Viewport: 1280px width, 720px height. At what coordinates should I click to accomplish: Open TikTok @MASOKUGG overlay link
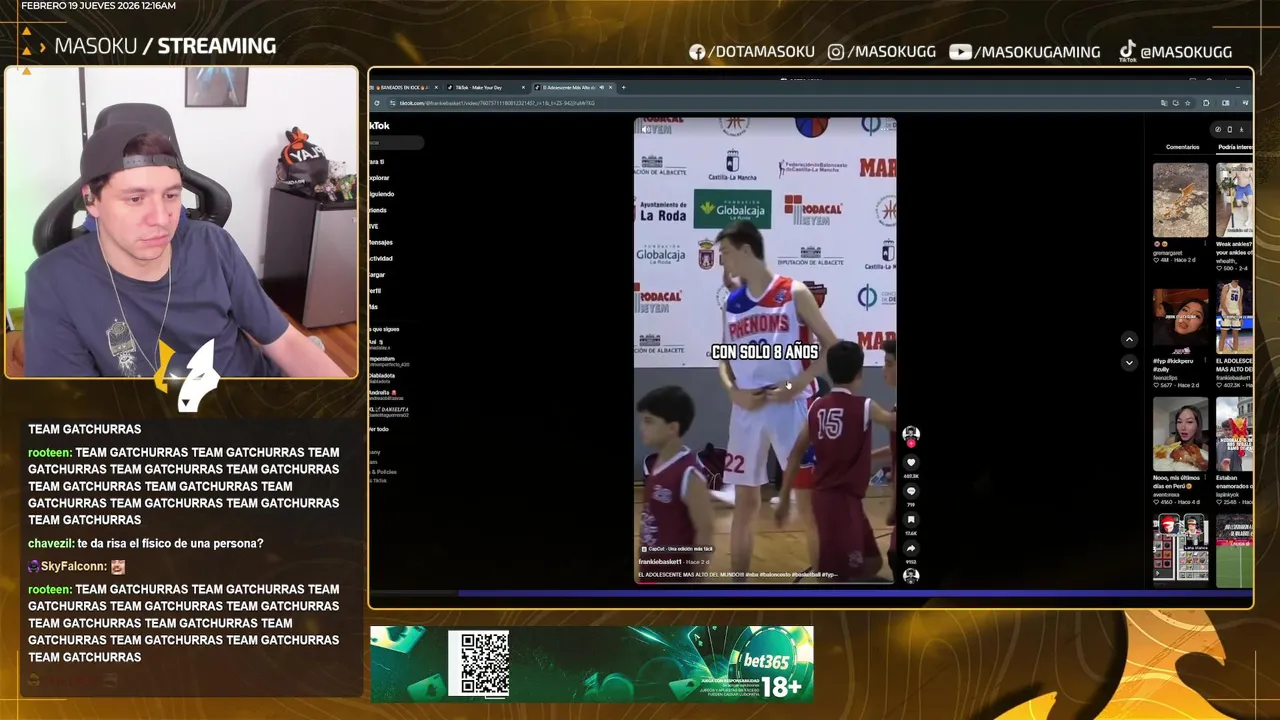pyautogui.click(x=1175, y=51)
